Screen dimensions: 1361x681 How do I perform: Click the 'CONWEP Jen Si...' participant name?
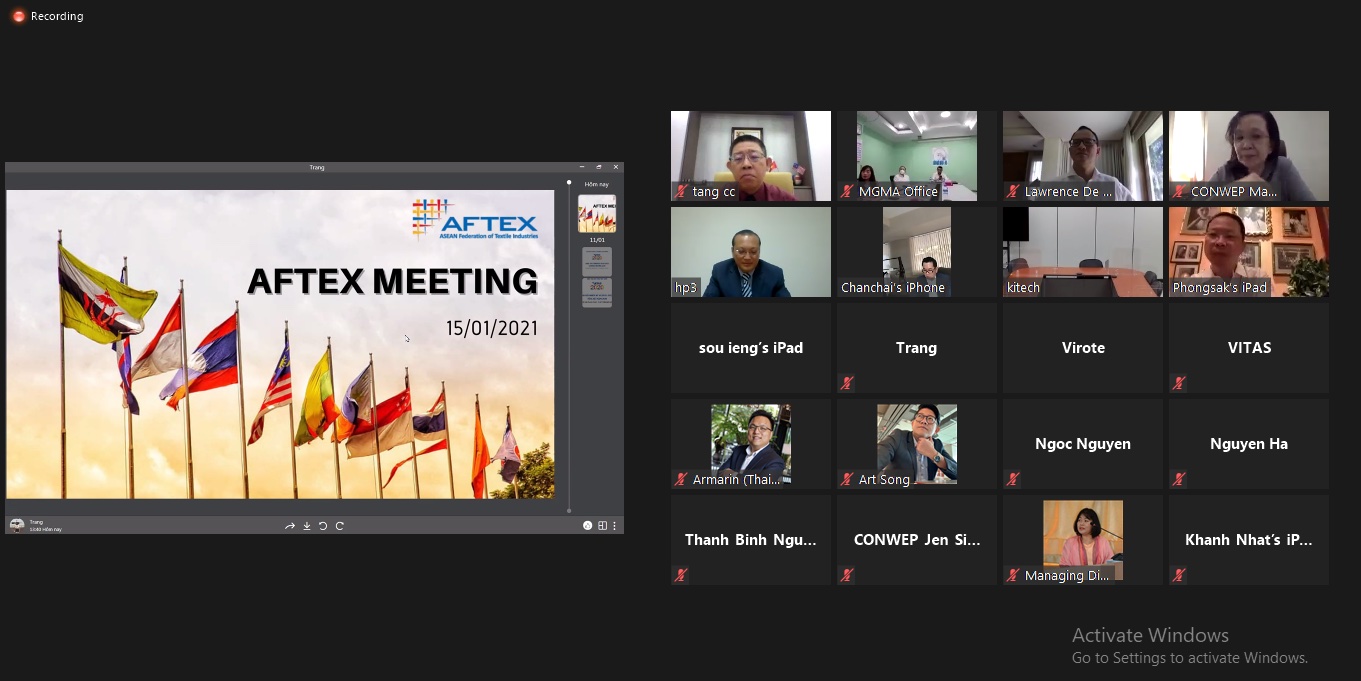pyautogui.click(x=917, y=540)
